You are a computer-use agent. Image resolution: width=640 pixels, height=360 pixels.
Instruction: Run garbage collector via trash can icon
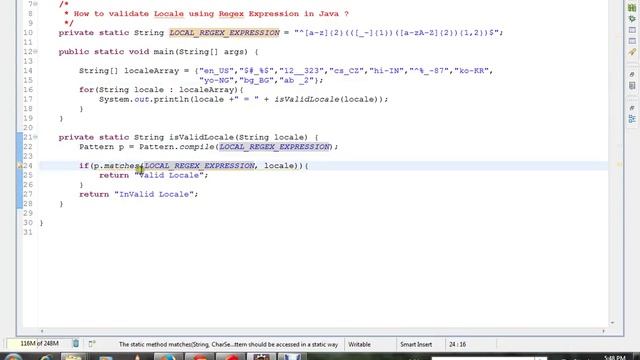76,344
